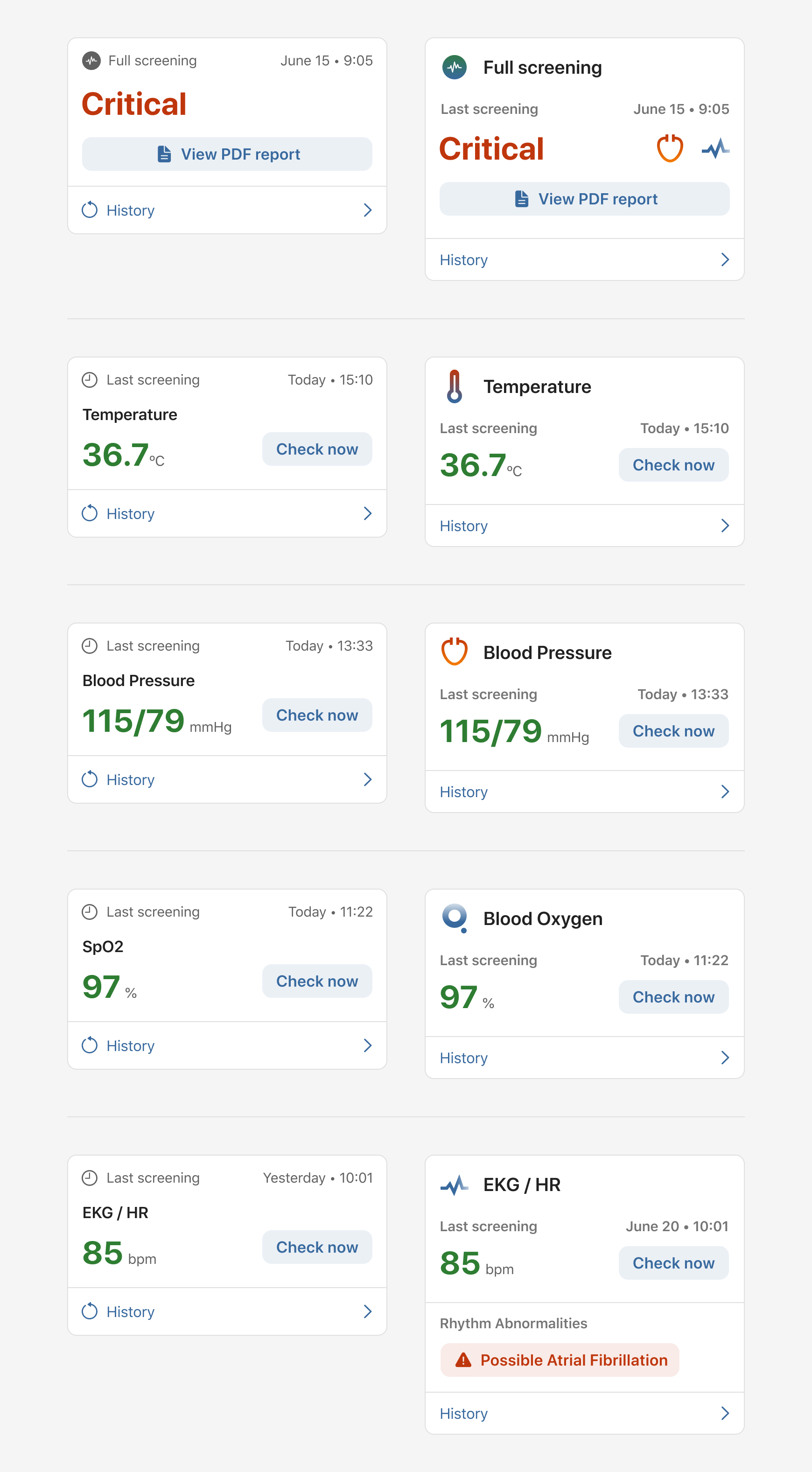Click the clock icon on the left EKG / HR card
Viewport: 812px width, 1472px height.
pyautogui.click(x=90, y=1178)
